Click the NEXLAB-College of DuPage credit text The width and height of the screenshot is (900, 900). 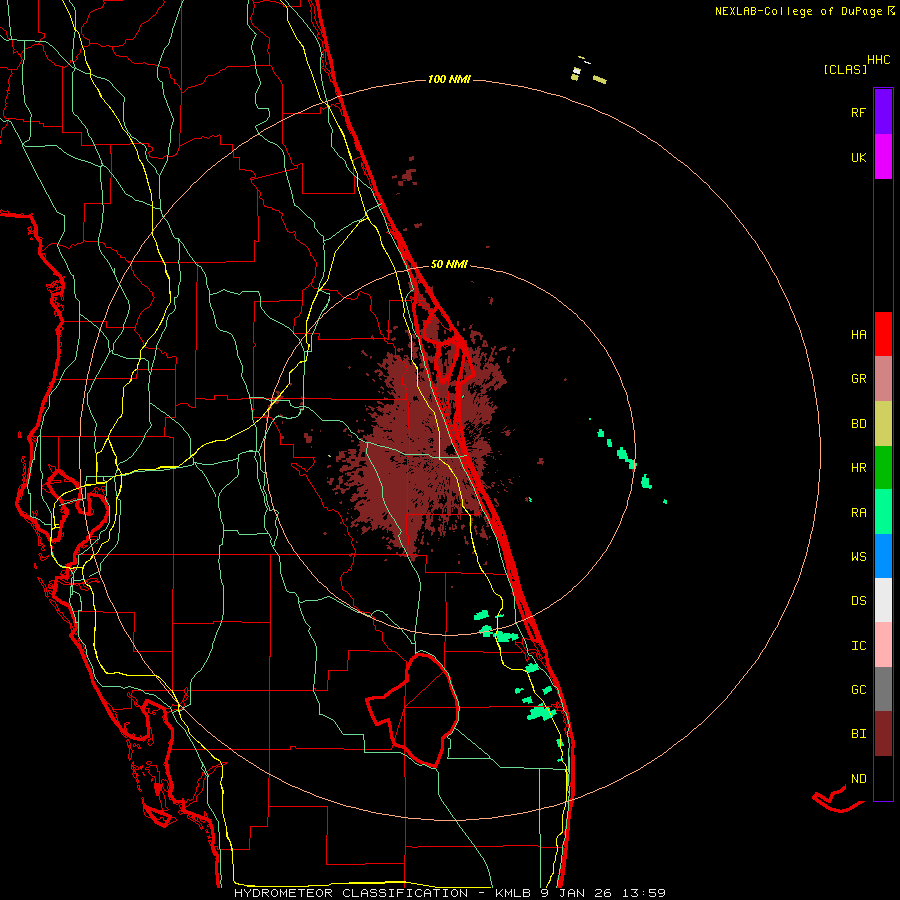click(798, 11)
